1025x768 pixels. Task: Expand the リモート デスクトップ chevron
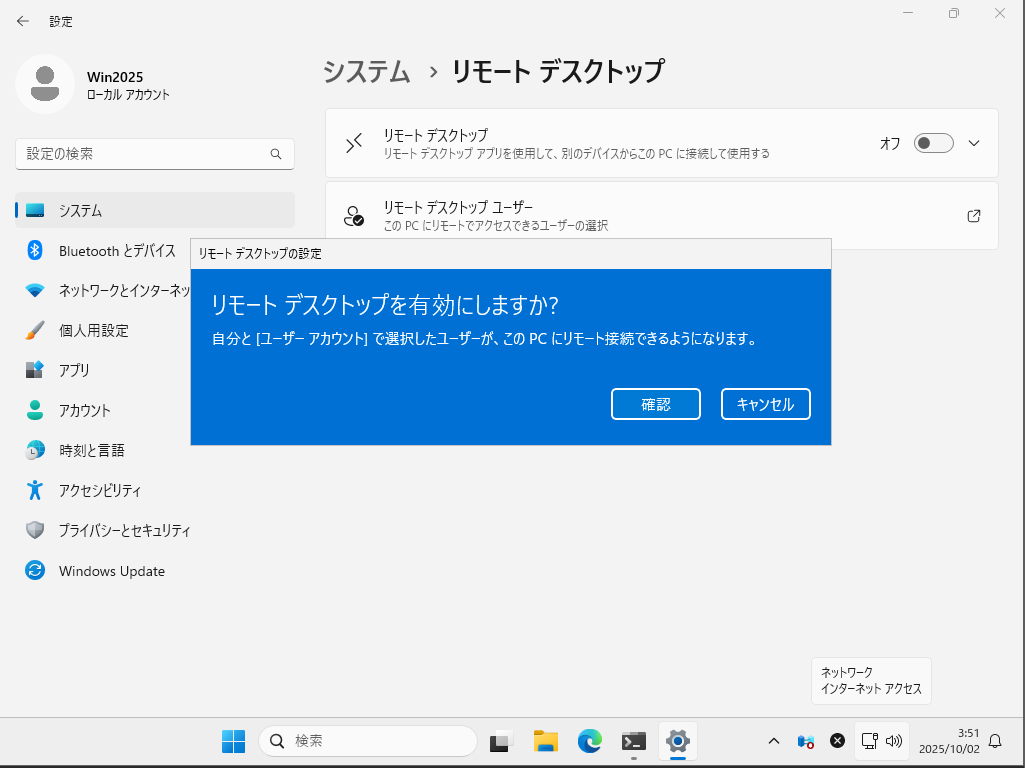click(x=974, y=143)
